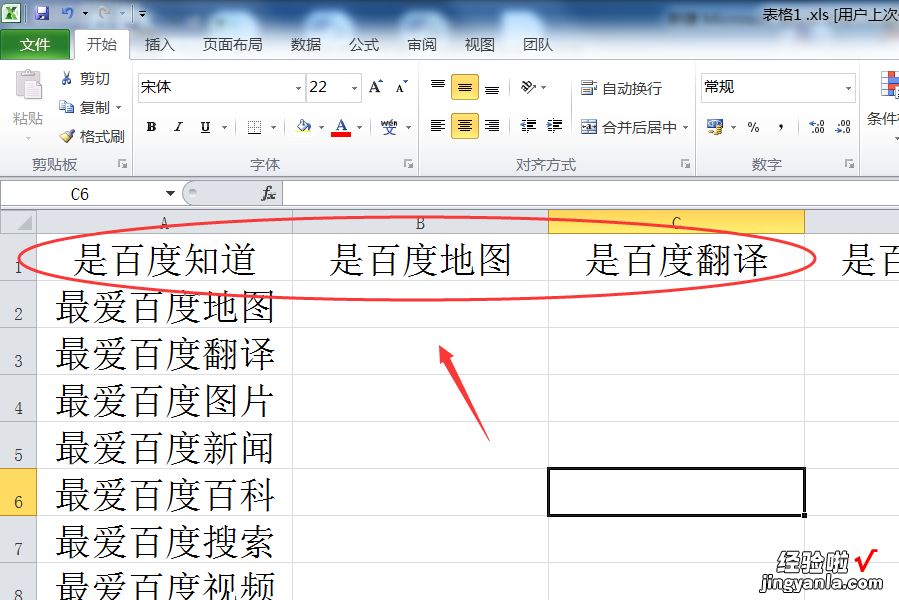899x600 pixels.
Task: Toggle Italic formatting
Action: [178, 127]
